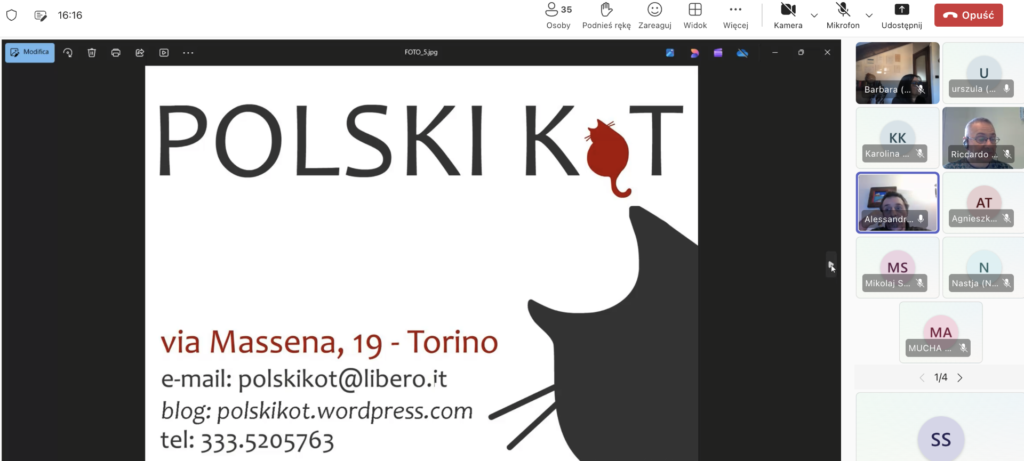Share your screen with Udostępnij
The height and width of the screenshot is (461, 1024).
tap(901, 15)
